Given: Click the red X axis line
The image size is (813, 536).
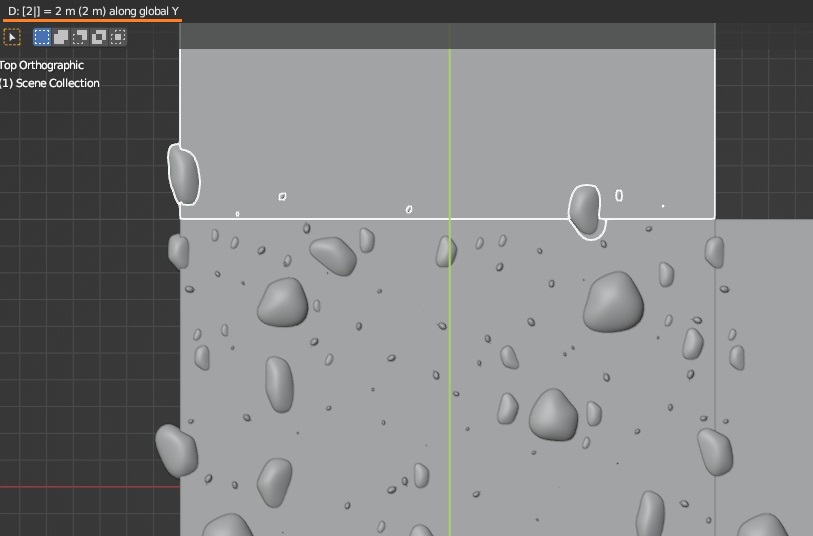Looking at the screenshot, I should (x=90, y=487).
